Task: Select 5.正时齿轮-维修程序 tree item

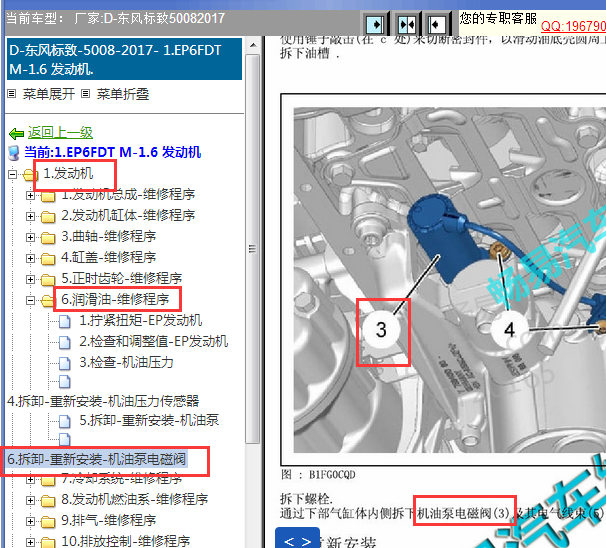Action: 121,278
